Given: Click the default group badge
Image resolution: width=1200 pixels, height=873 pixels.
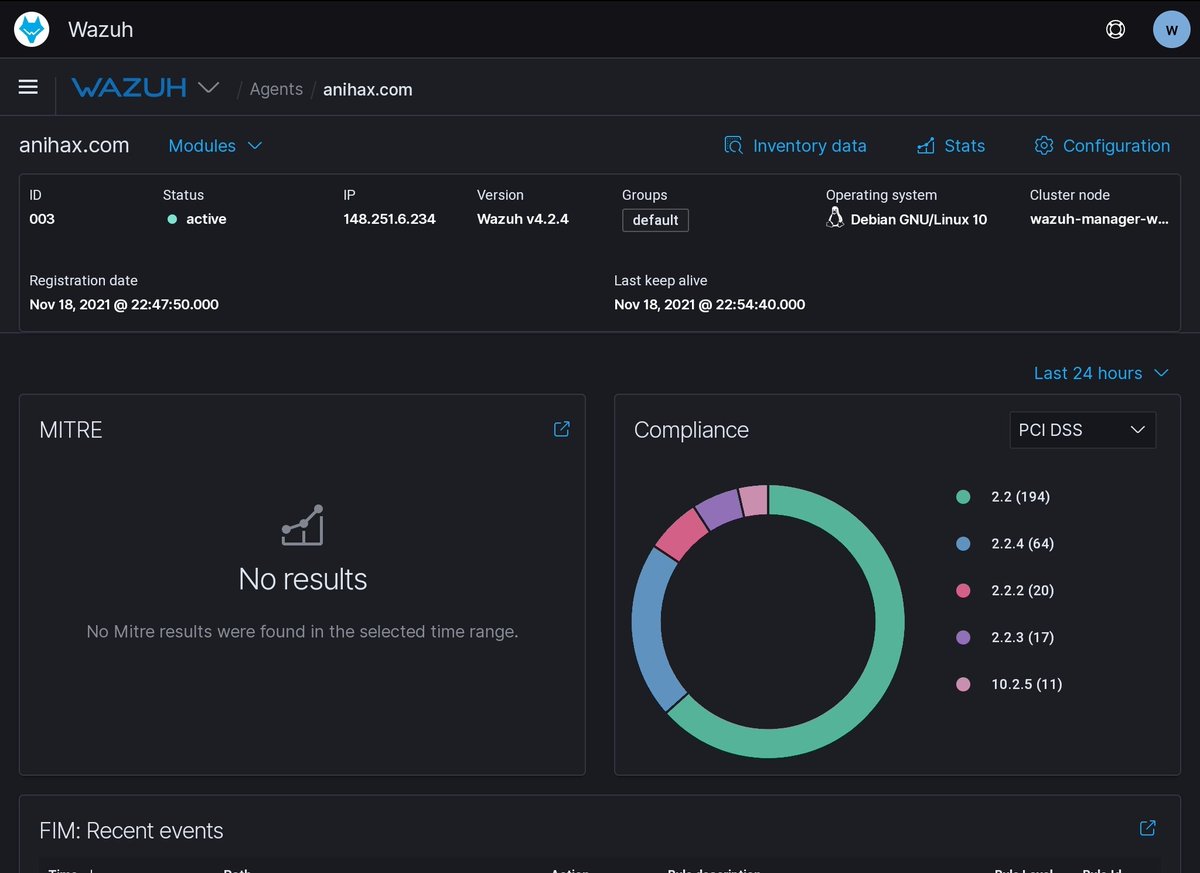Looking at the screenshot, I should (x=655, y=220).
